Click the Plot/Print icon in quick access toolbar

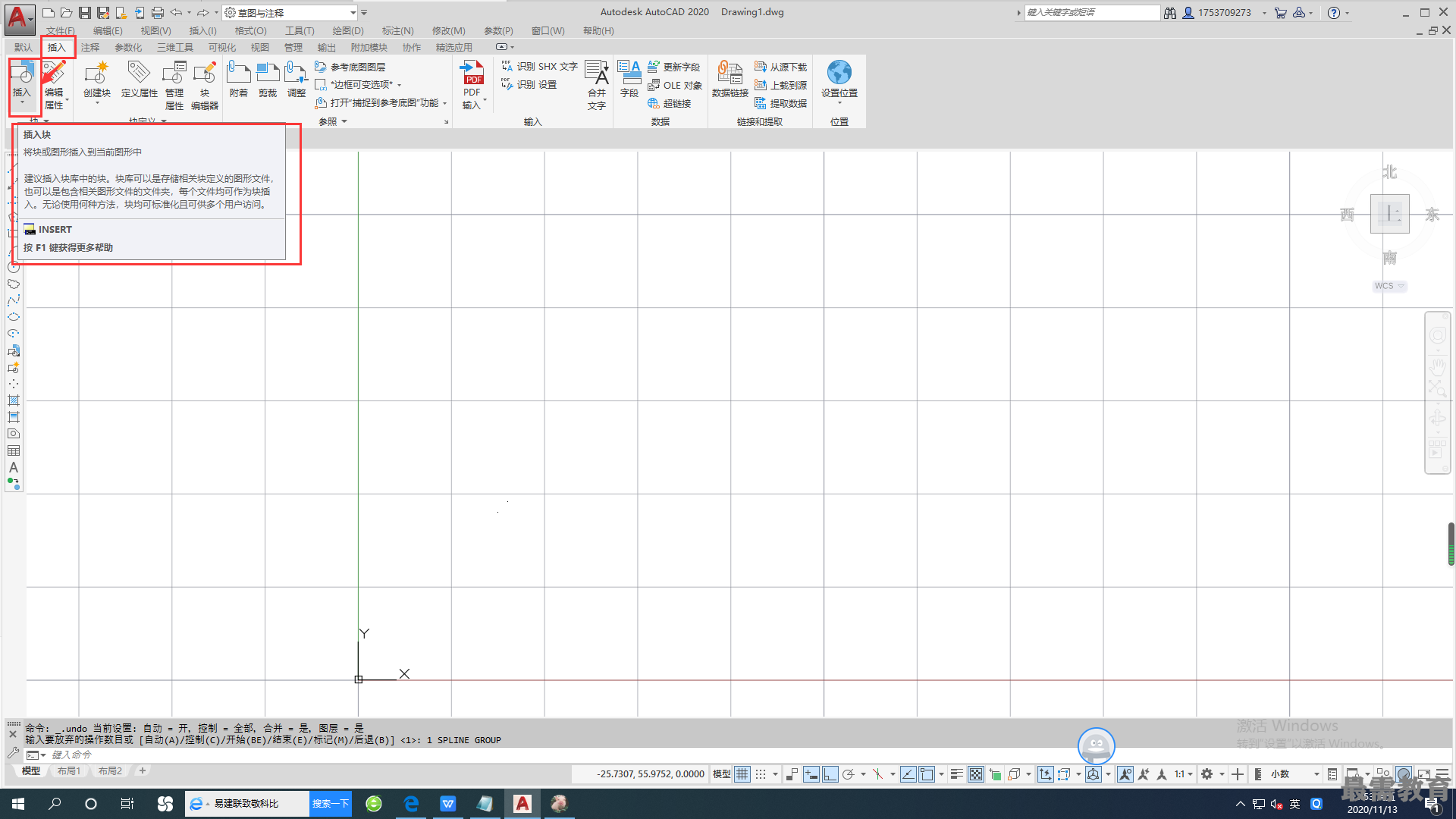click(158, 13)
